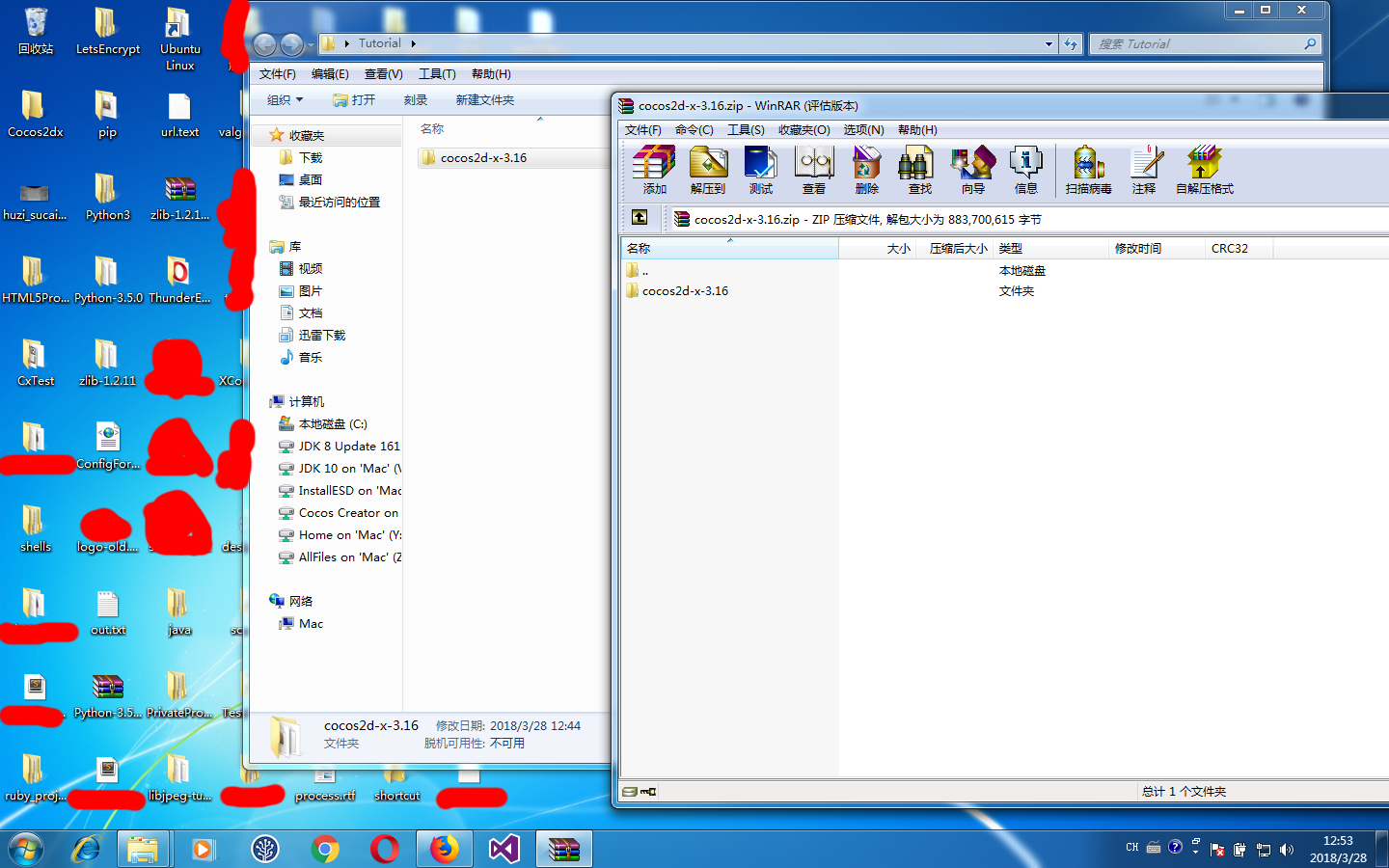The width and height of the screenshot is (1389, 868).
Task: Open the Explorer 查看(V) menu
Action: pyautogui.click(x=383, y=74)
